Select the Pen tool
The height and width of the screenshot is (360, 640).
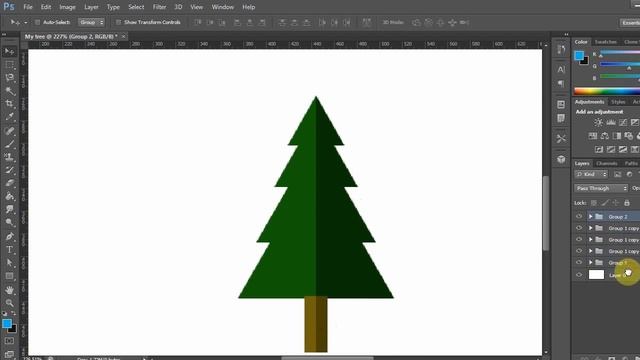[x=9, y=236]
